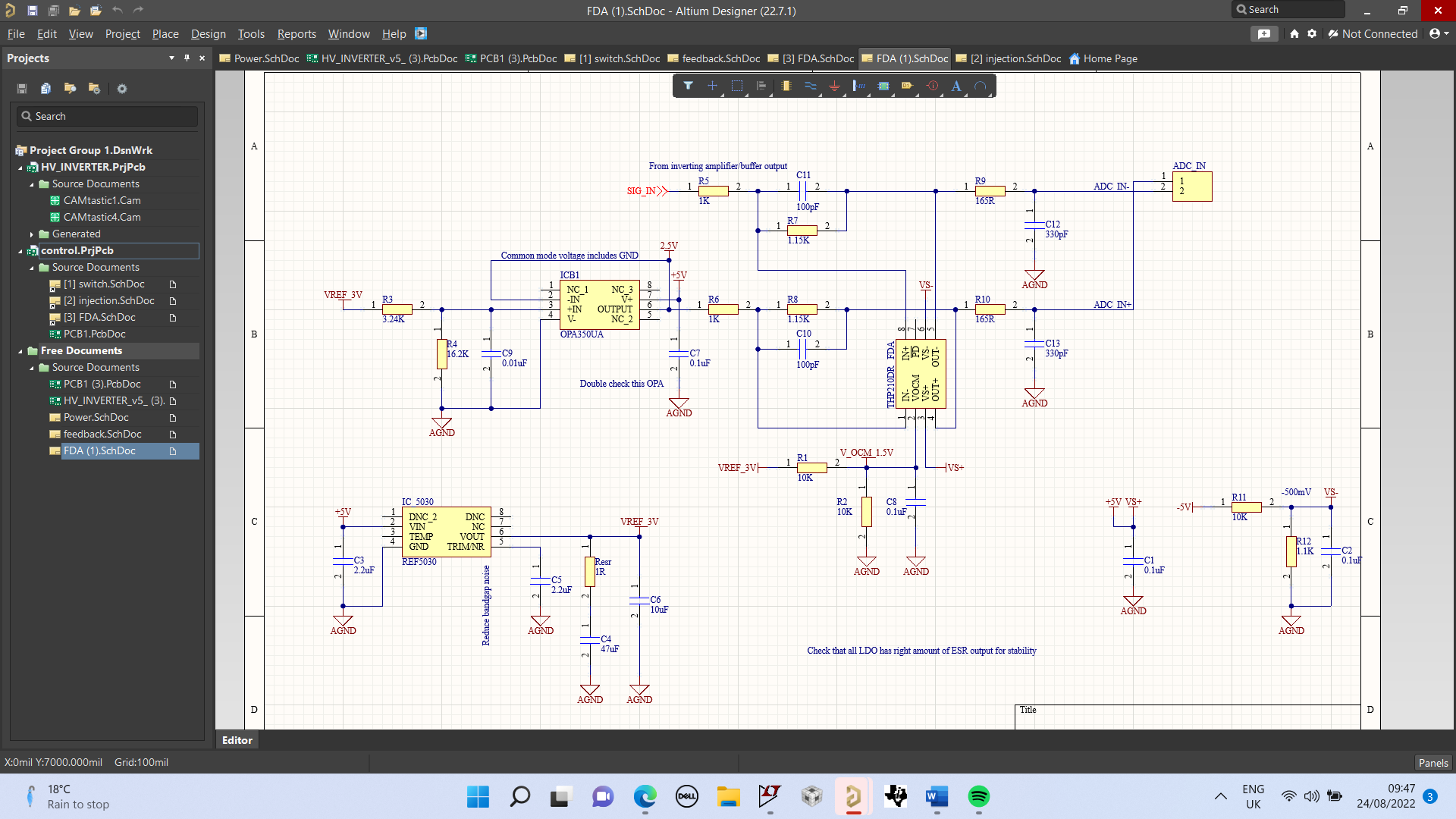Image resolution: width=1456 pixels, height=819 pixels.
Task: Click the cross-probe icon in toolbar
Action: (x=712, y=86)
